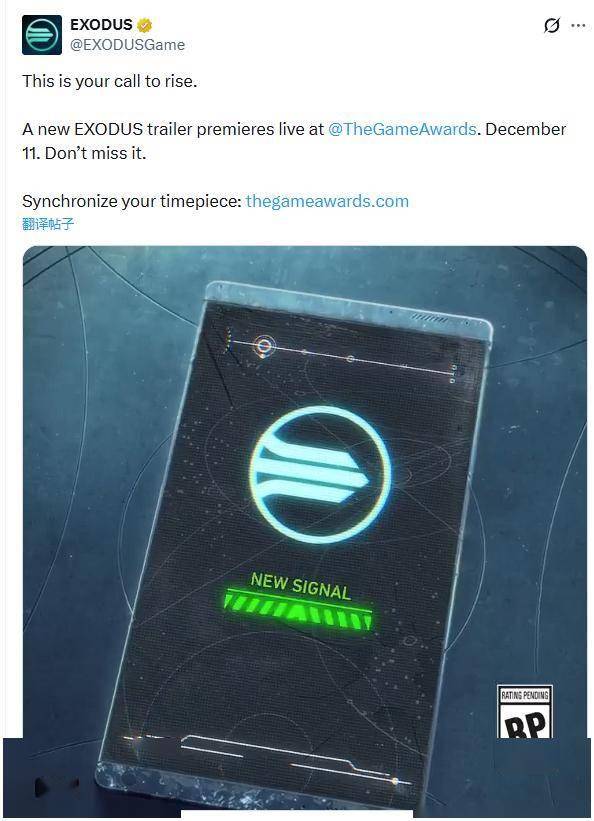The image size is (594, 821).
Task: Click the glowing dot at device bottom right
Action: (x=395, y=781)
